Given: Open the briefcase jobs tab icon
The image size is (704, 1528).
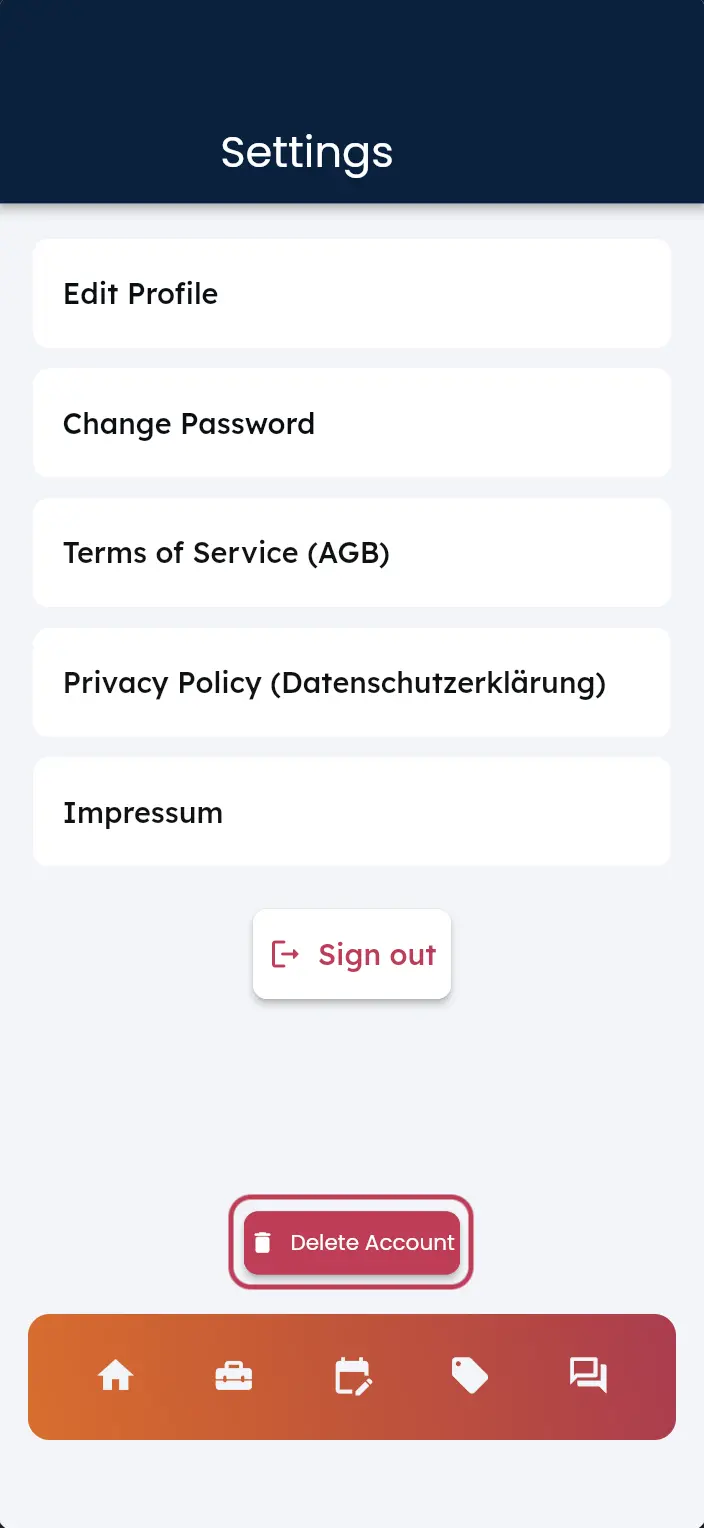Looking at the screenshot, I should tap(234, 1377).
